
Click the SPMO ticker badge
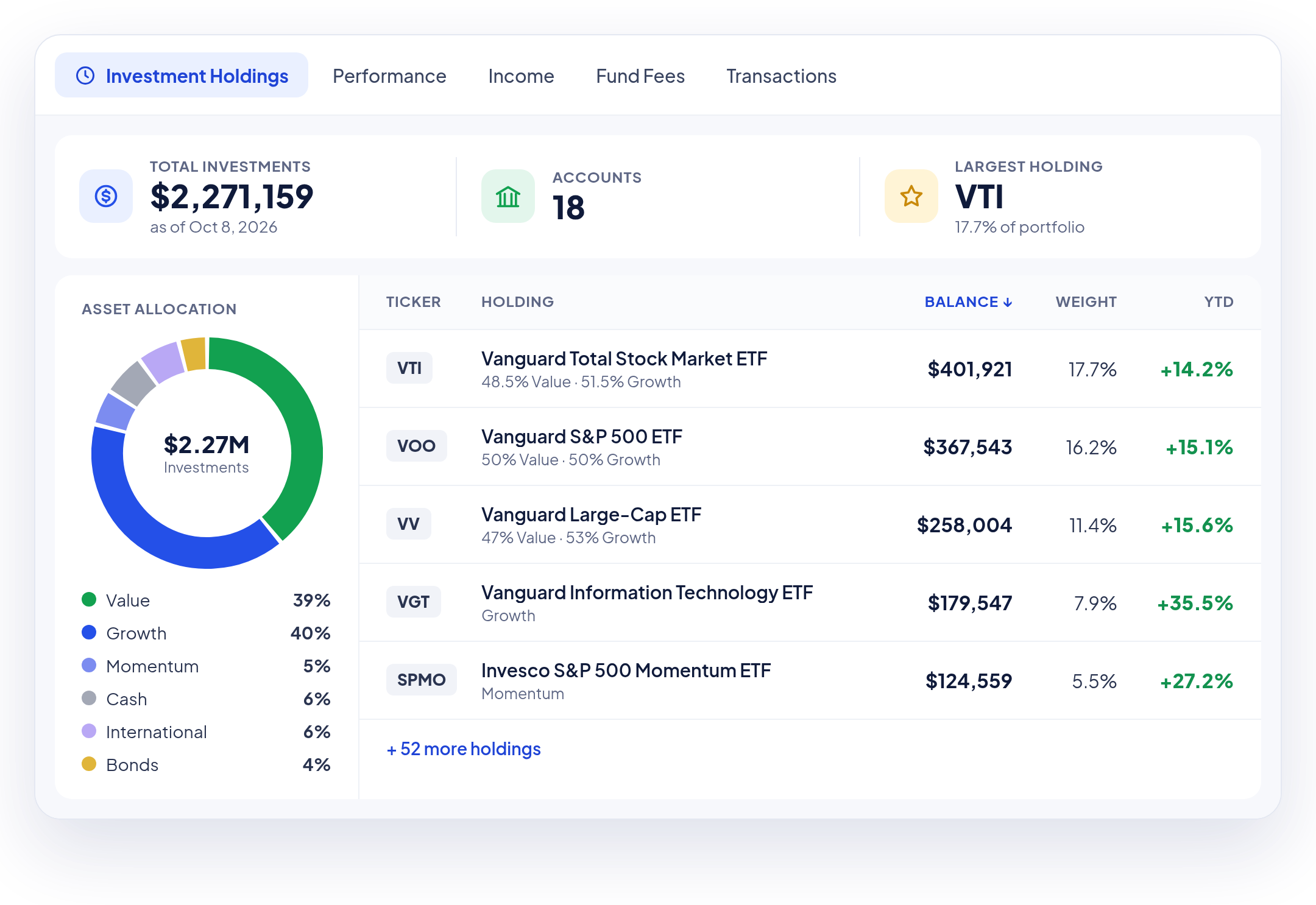[x=421, y=680]
